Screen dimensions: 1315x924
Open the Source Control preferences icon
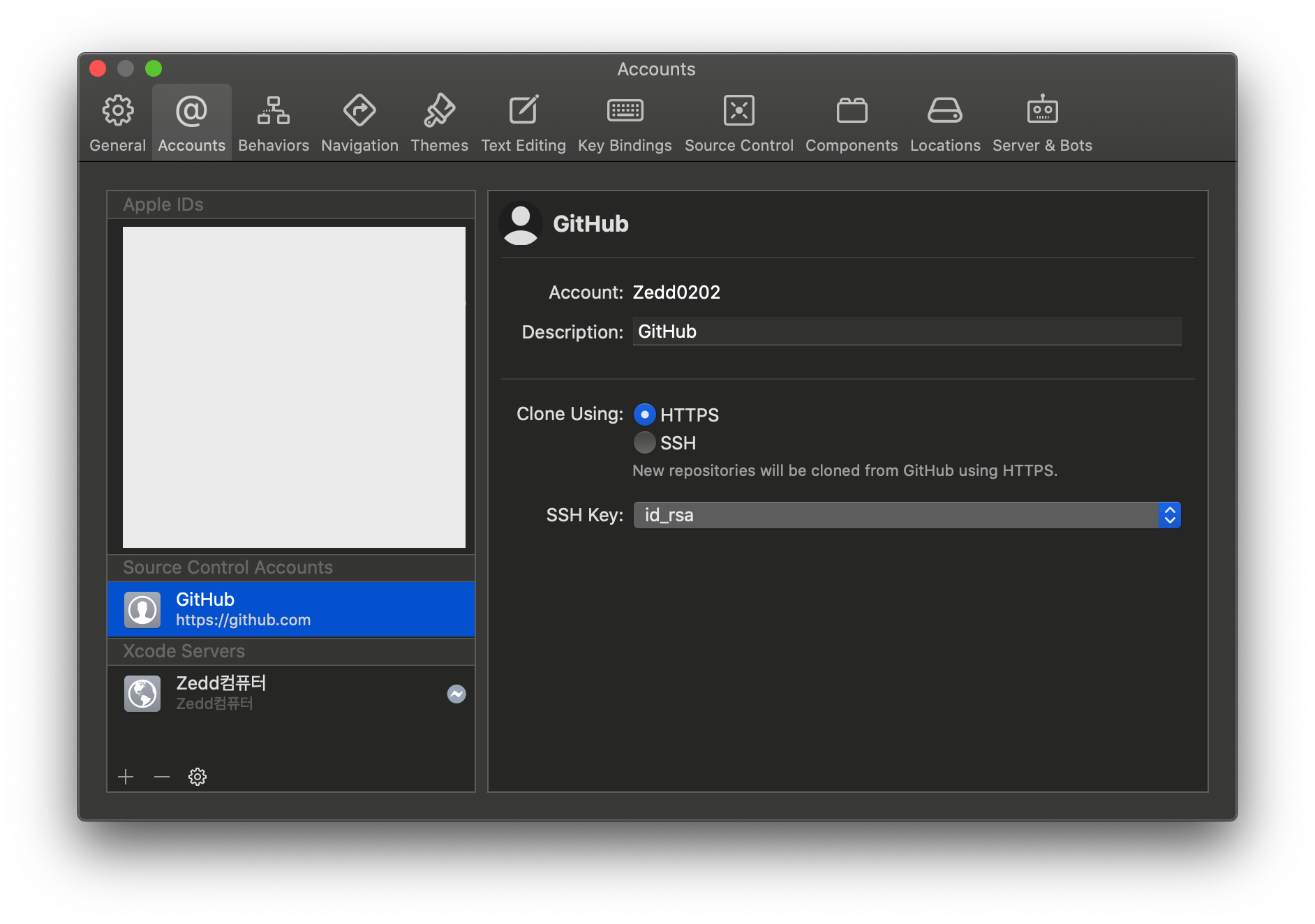pyautogui.click(x=738, y=110)
